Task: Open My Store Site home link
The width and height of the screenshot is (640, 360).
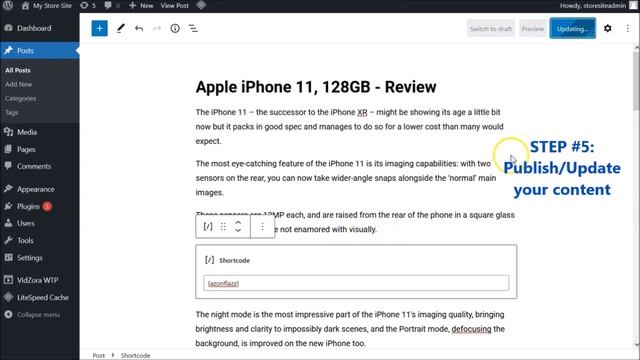Action: 46,6
